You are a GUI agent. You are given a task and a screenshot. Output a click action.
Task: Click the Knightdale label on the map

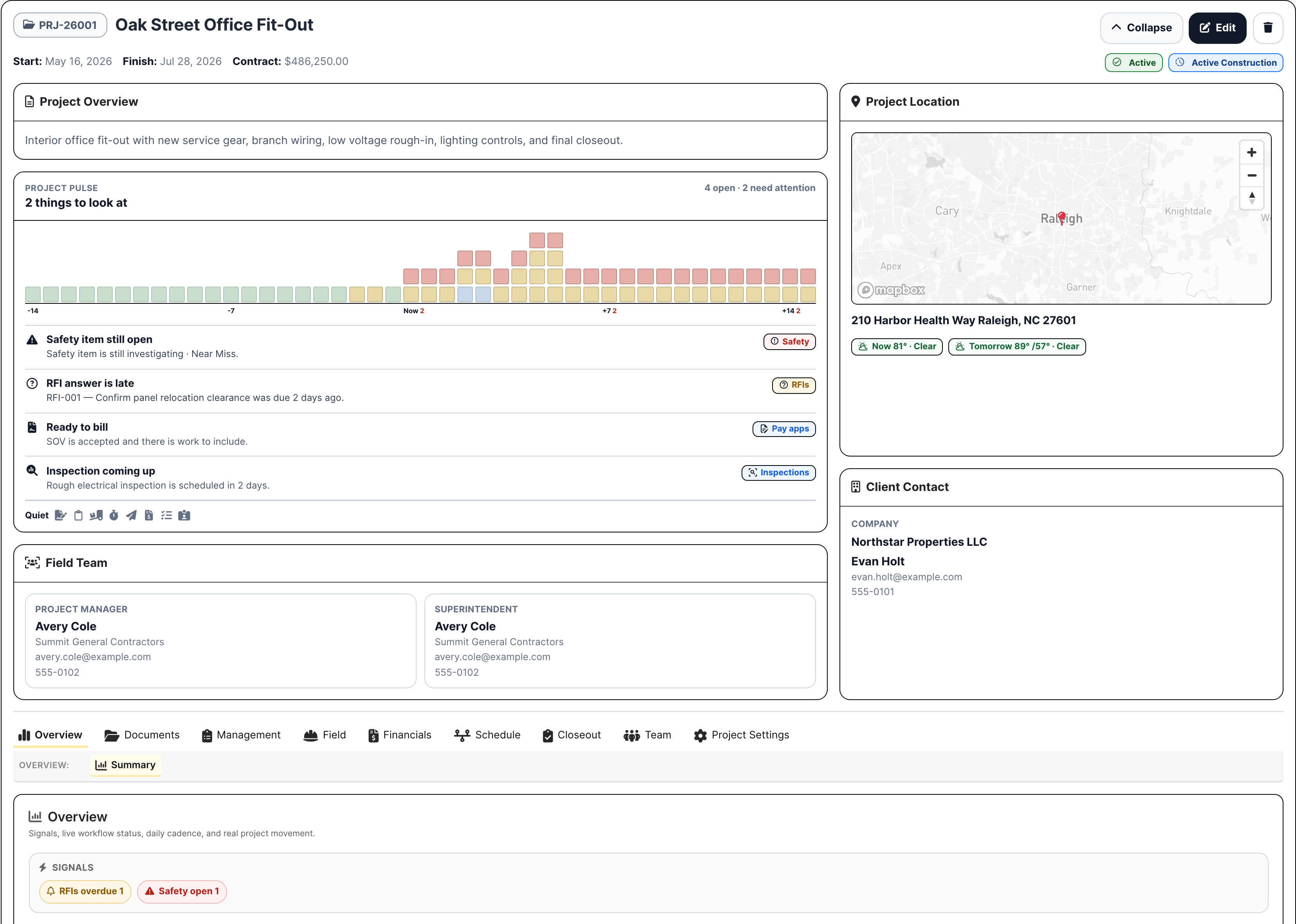pos(1188,211)
